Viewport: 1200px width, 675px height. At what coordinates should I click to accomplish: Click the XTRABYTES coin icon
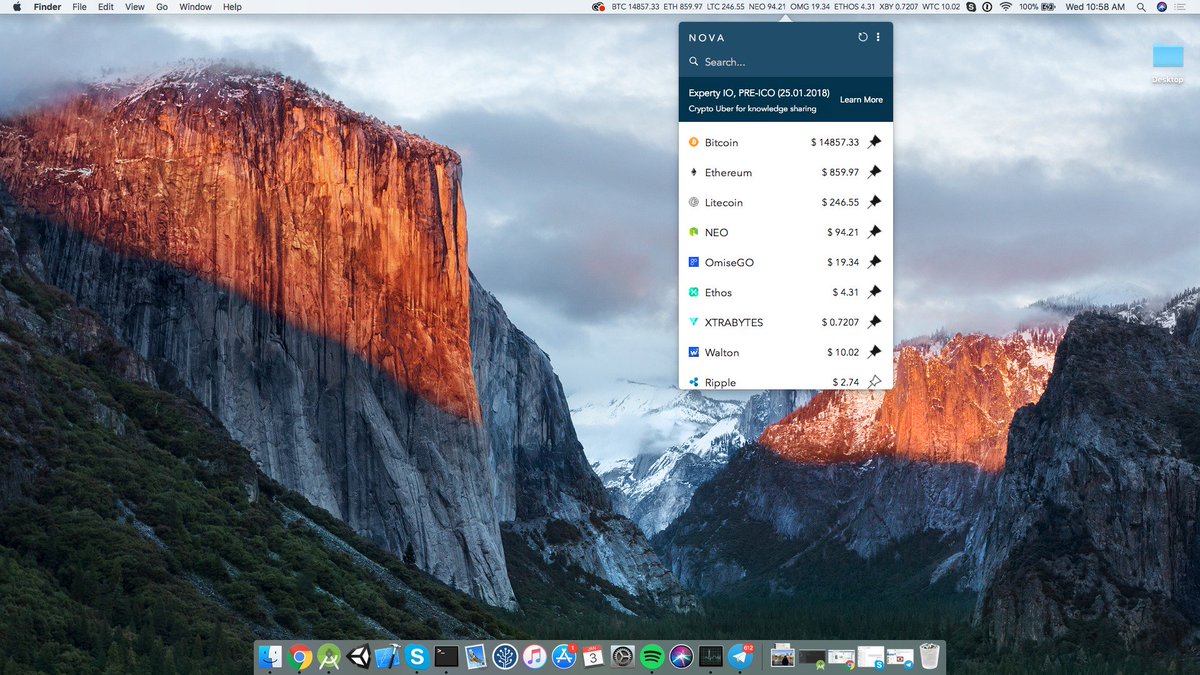pyautogui.click(x=694, y=322)
